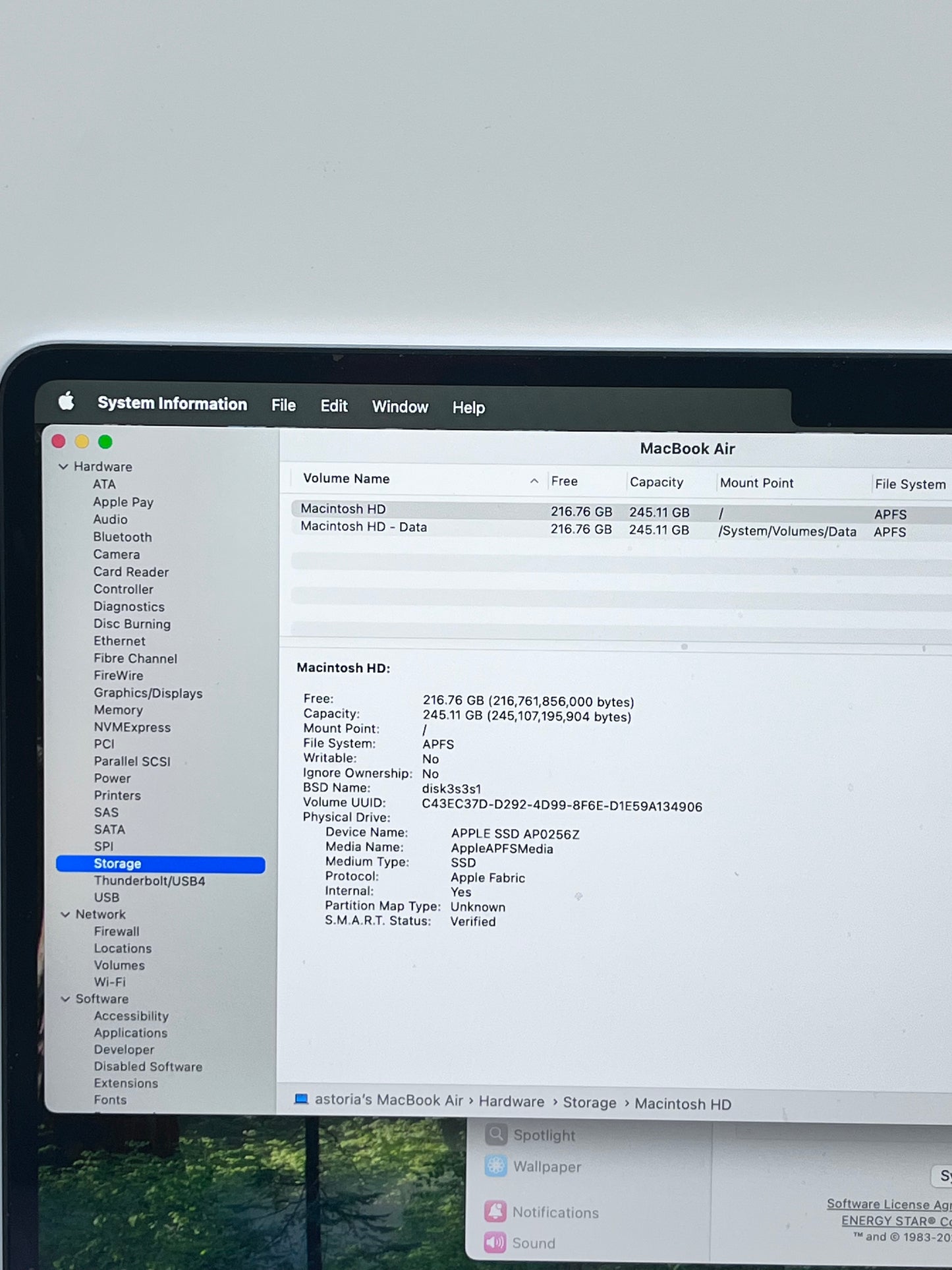Collapse the Network section
Screen dimensions: 952x1270
click(65, 914)
